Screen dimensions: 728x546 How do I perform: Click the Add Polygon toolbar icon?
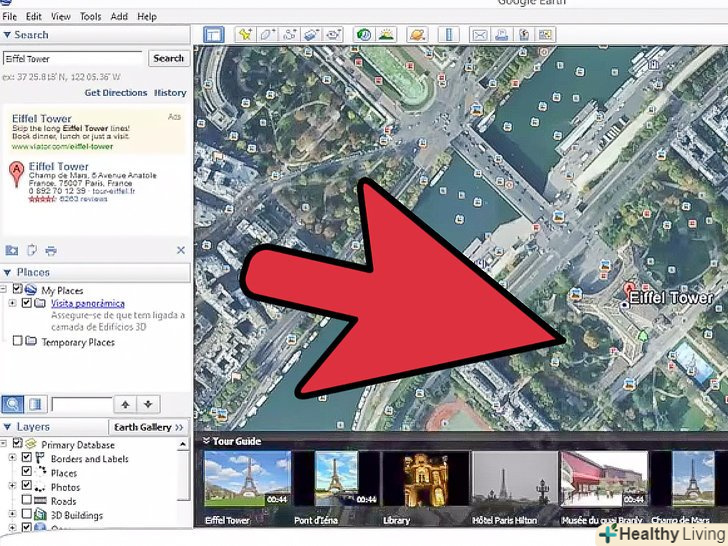pos(267,35)
